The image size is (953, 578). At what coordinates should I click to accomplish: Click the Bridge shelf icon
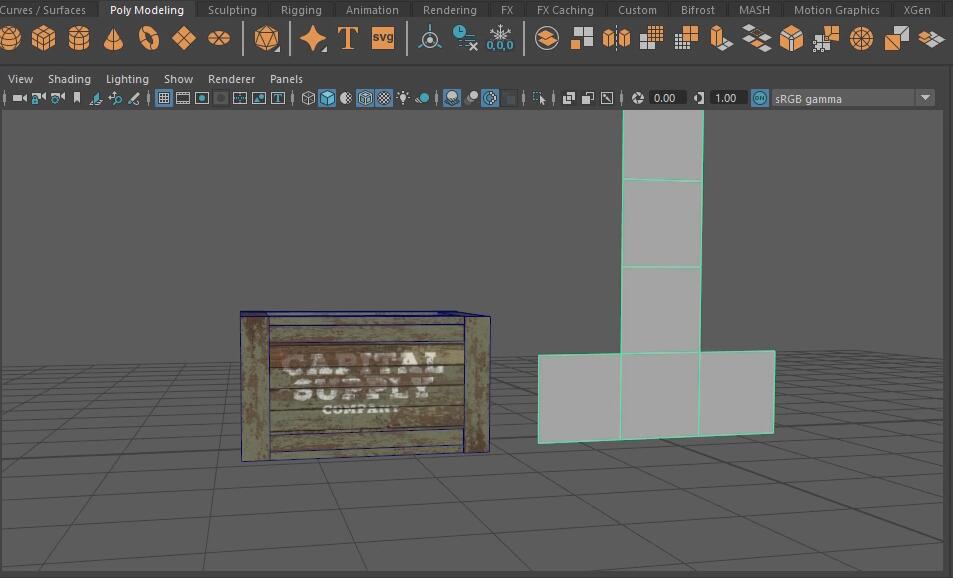(x=757, y=38)
